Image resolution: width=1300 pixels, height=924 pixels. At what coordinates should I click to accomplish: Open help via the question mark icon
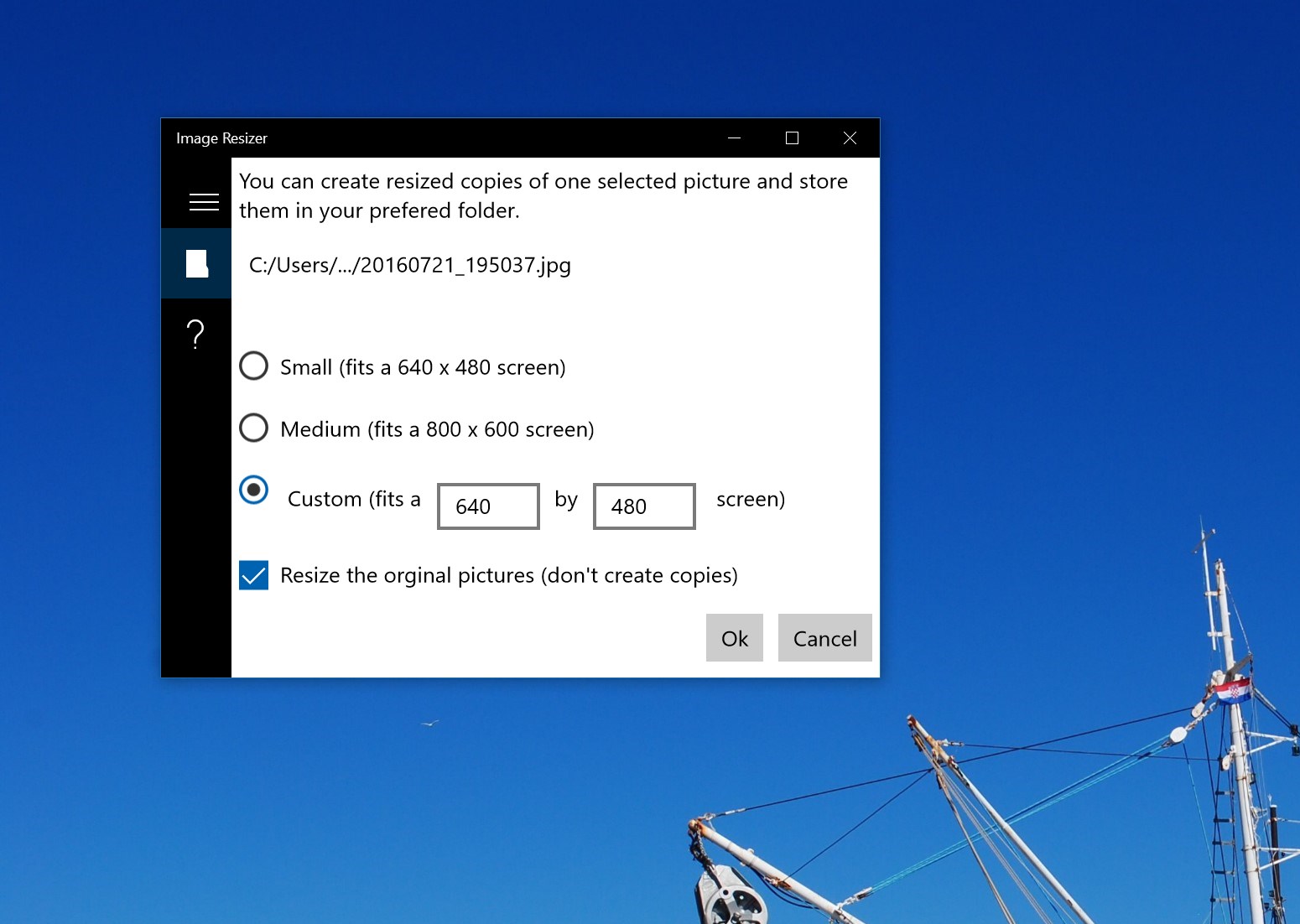click(x=195, y=335)
